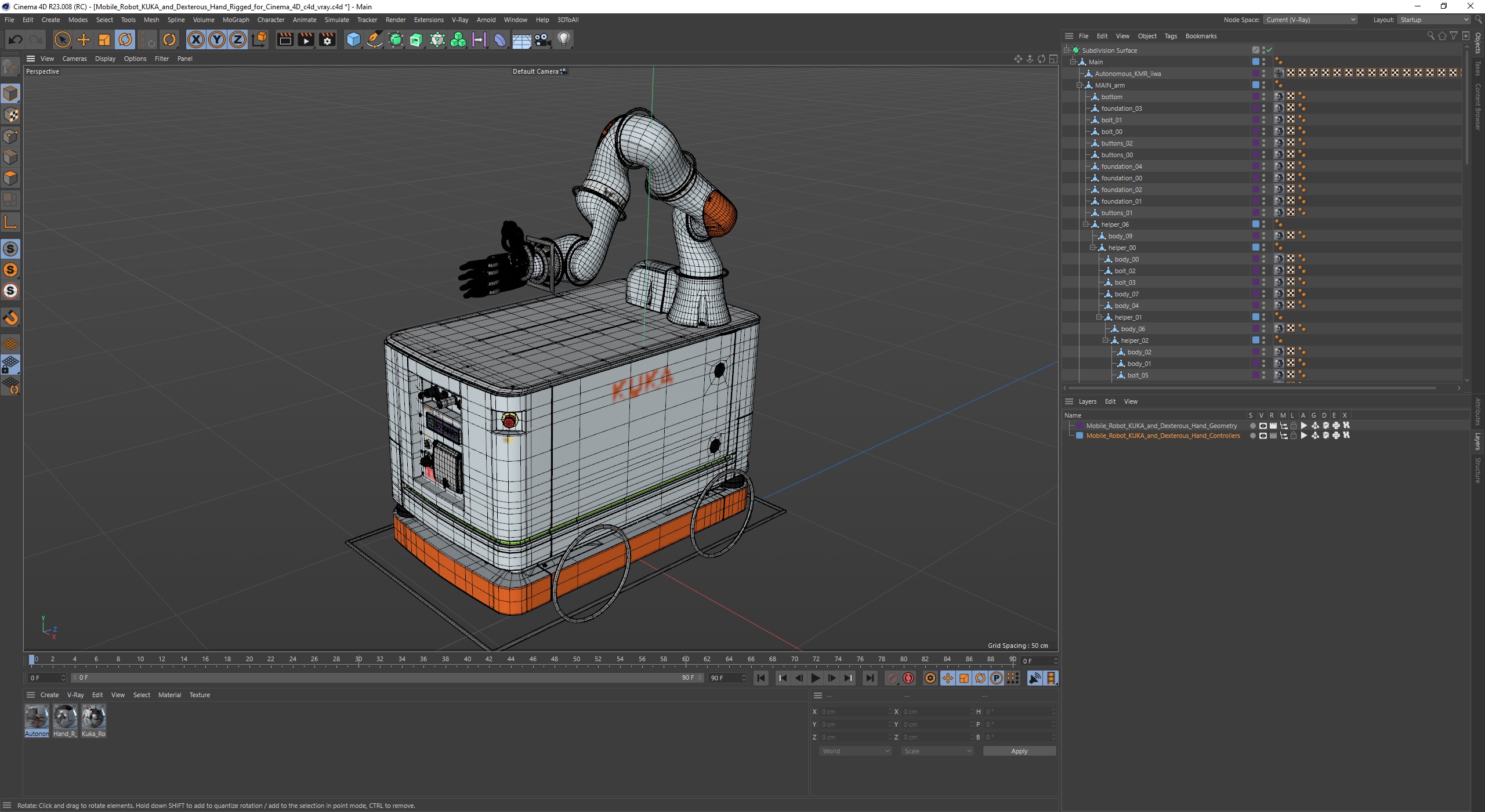Click the Locked Workplane icon
Image resolution: width=1485 pixels, height=812 pixels.
coord(10,365)
